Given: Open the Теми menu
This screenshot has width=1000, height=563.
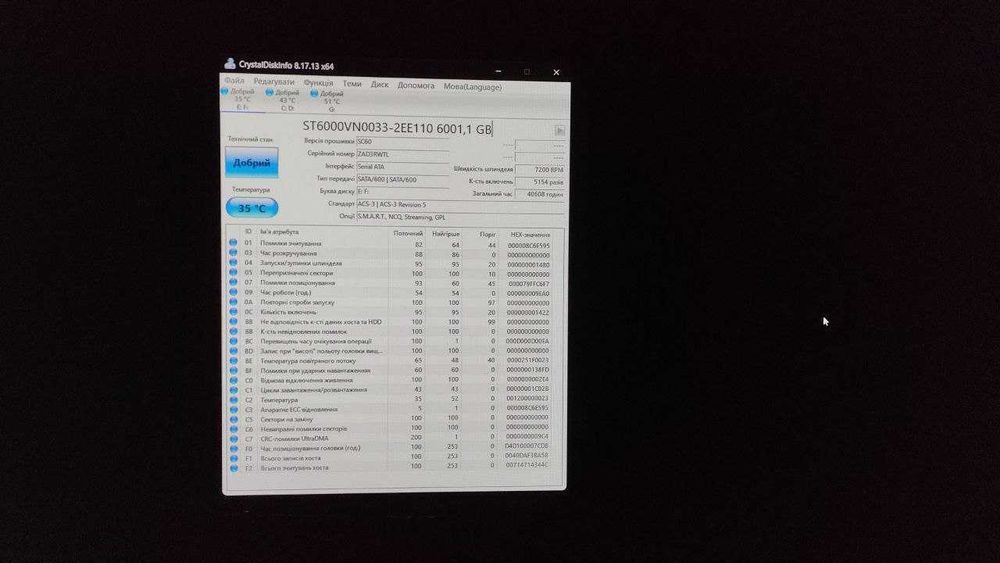Looking at the screenshot, I should (x=352, y=84).
